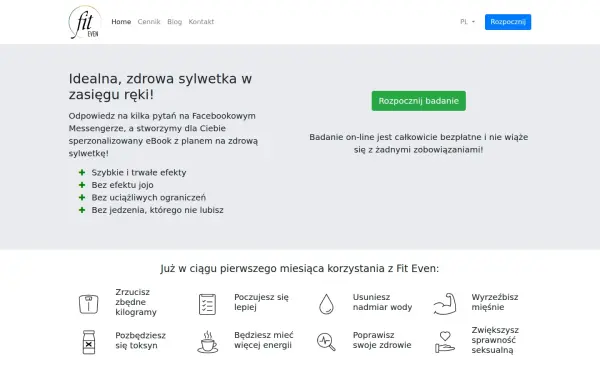
Task: Click the text Poprawisz swoje zdrowie
Action: point(382,340)
